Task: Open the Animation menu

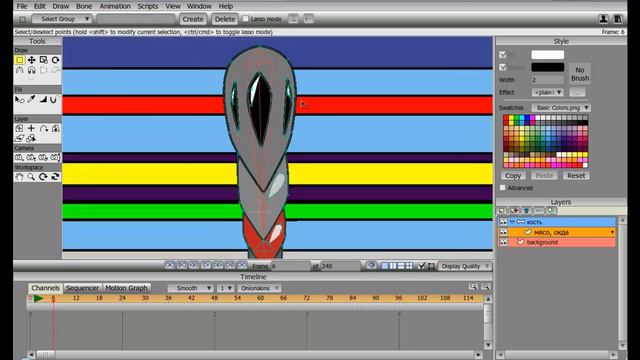Action: click(x=115, y=6)
